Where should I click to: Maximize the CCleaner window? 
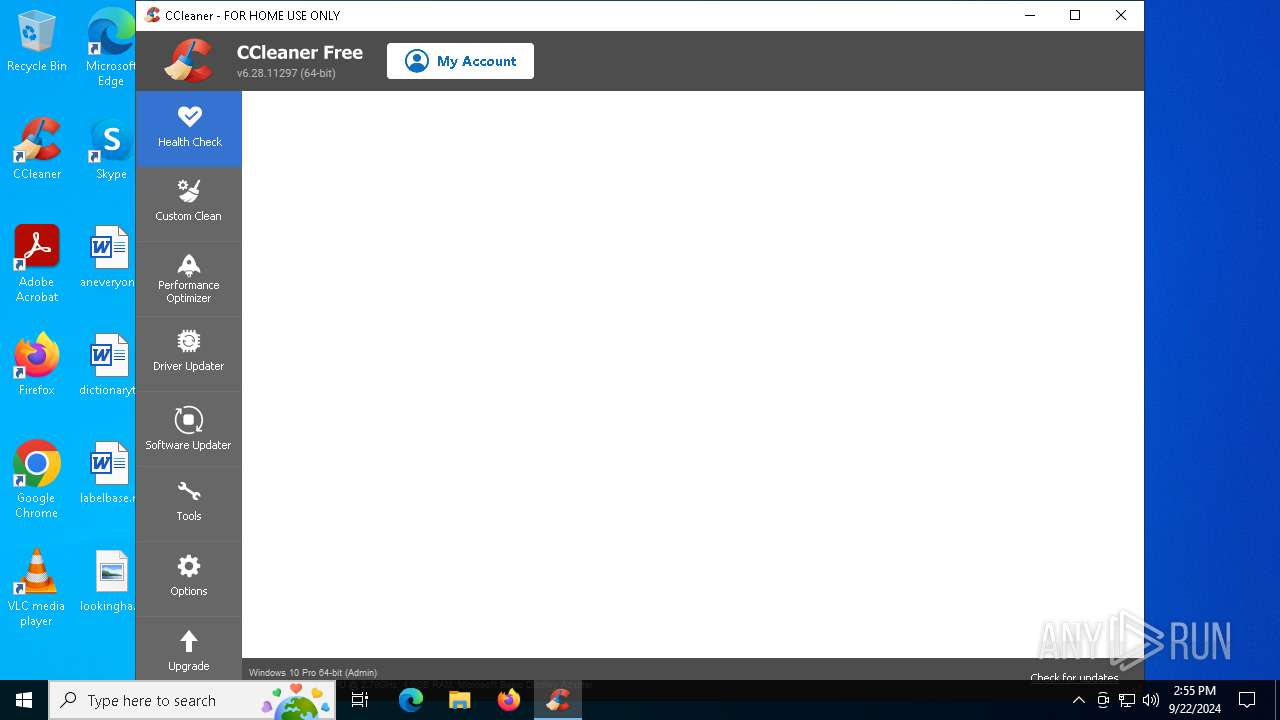coord(1075,15)
